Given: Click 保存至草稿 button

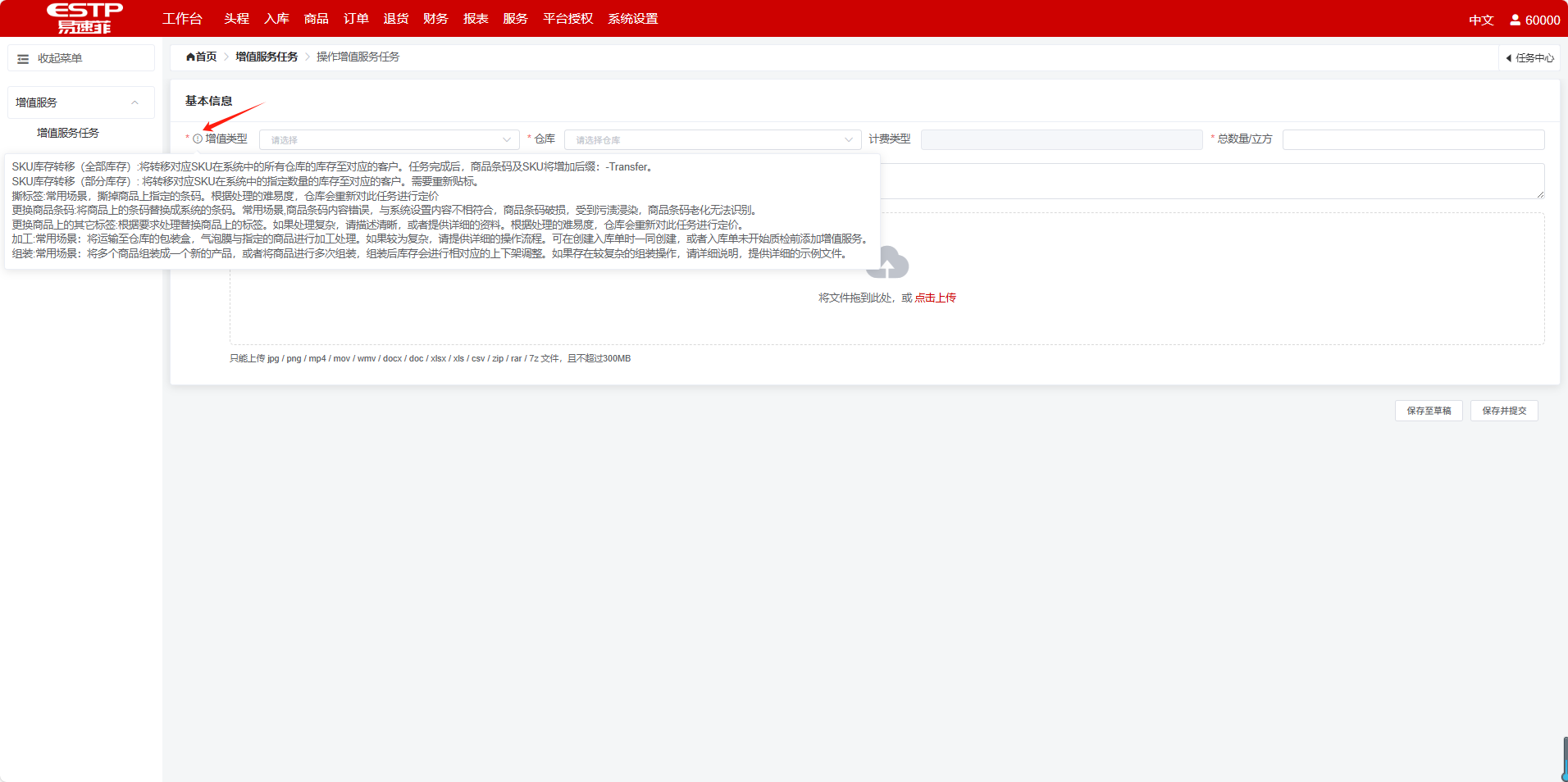Looking at the screenshot, I should tap(1428, 411).
